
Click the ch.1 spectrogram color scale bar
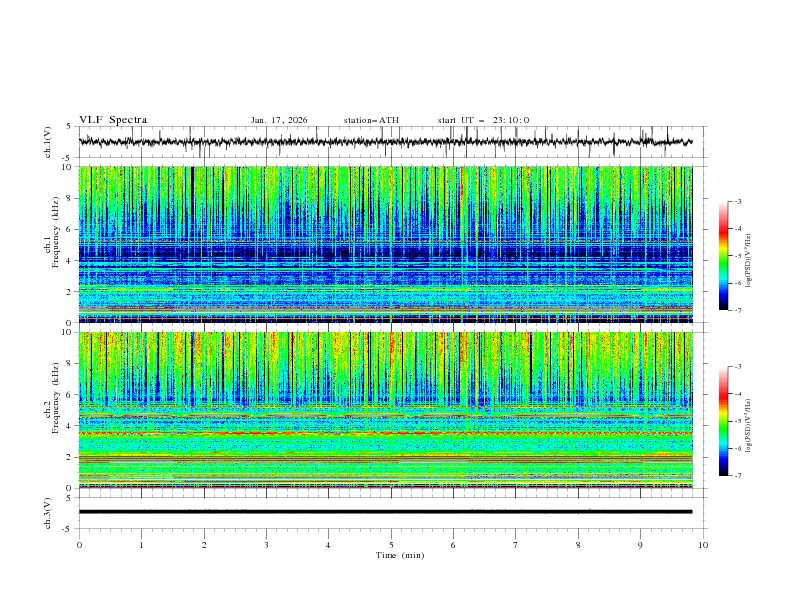[x=723, y=256]
